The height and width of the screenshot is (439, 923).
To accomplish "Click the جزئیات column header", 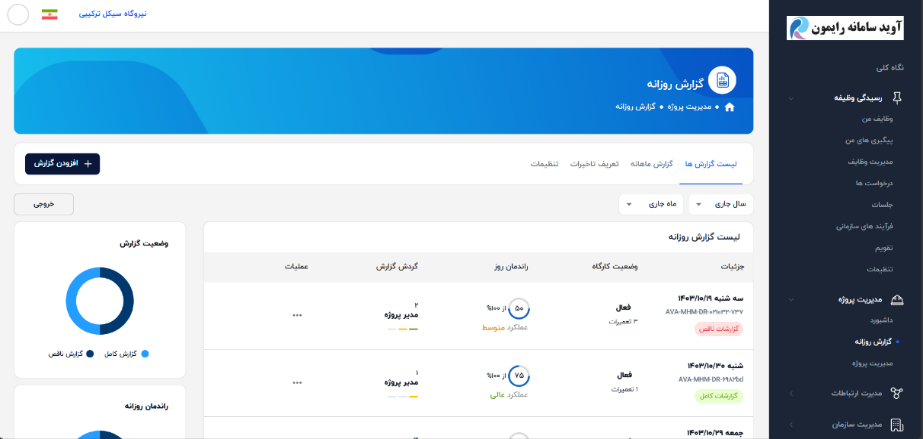I will (732, 267).
